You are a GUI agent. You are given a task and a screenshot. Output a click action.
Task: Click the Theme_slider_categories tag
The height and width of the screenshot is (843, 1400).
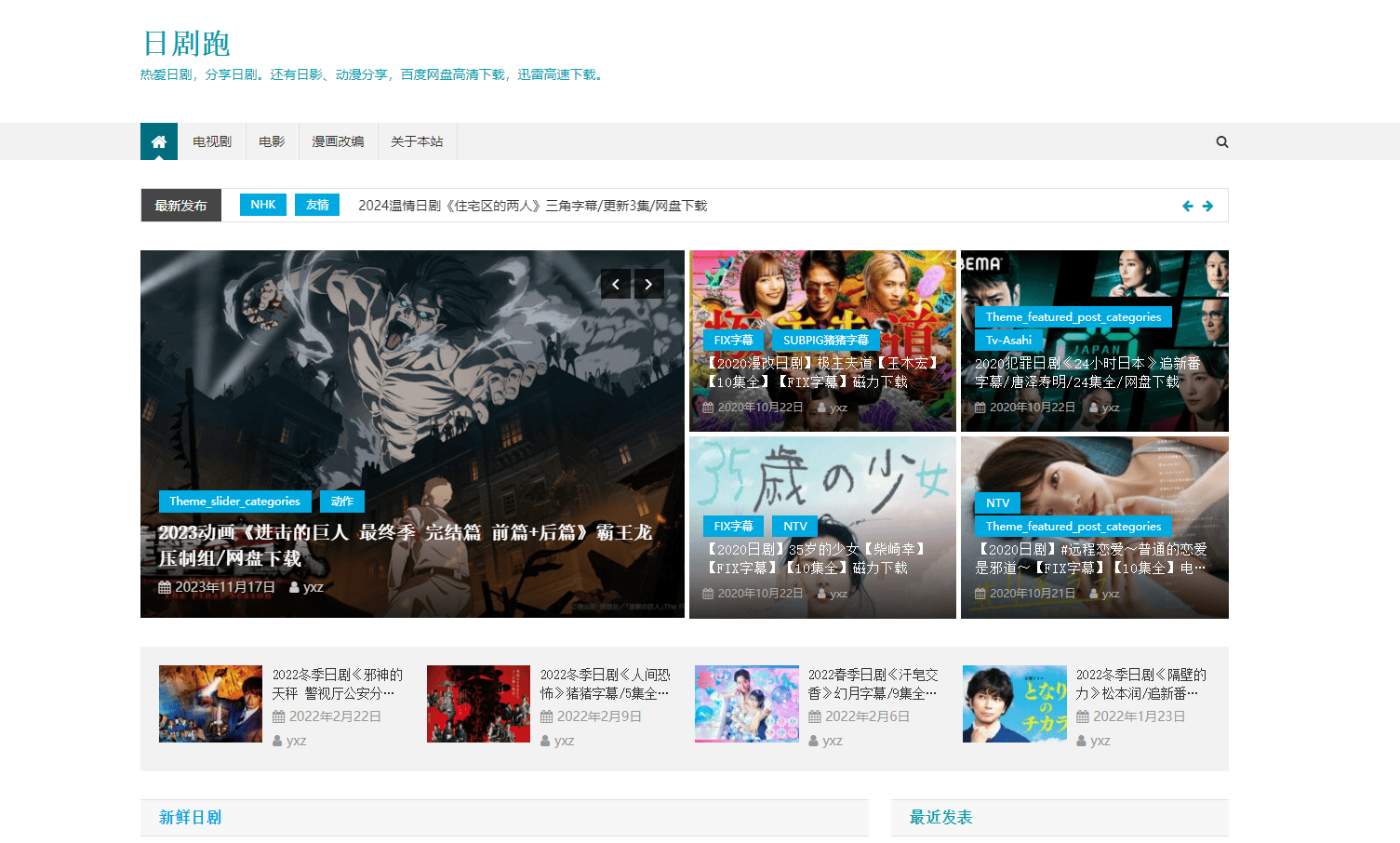234,502
